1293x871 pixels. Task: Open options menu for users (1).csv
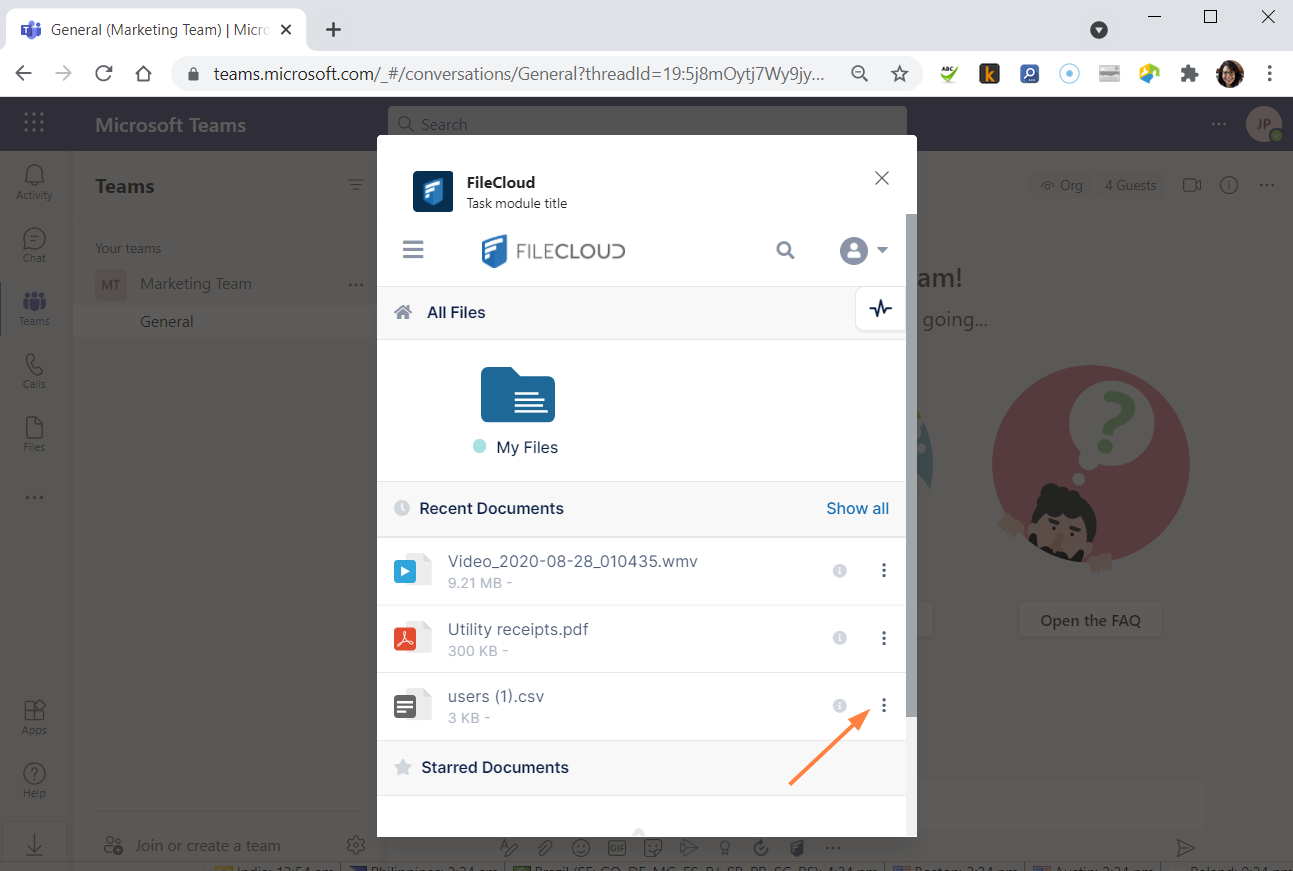[884, 705]
